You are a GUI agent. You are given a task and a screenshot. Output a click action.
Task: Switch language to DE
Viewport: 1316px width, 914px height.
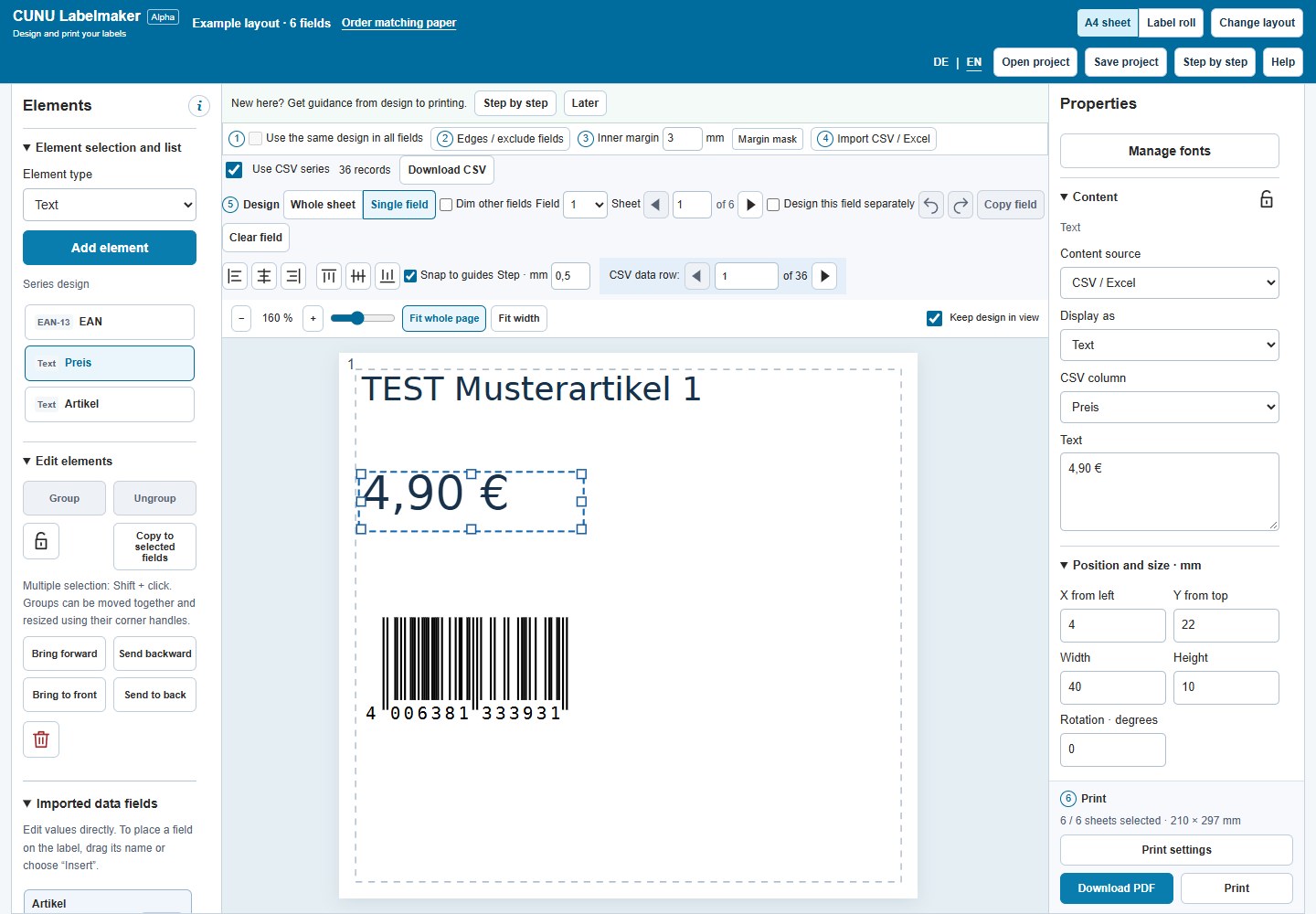pos(940,62)
